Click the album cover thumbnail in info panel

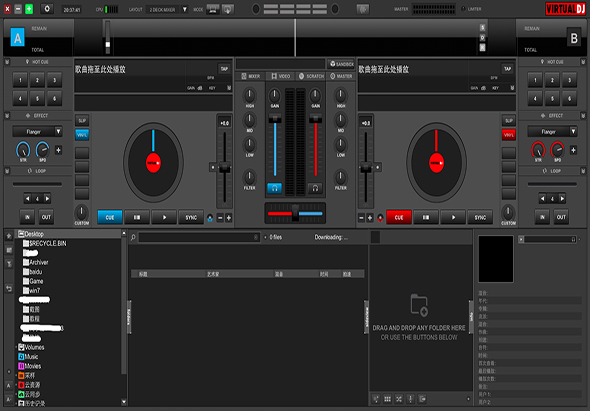[496, 259]
